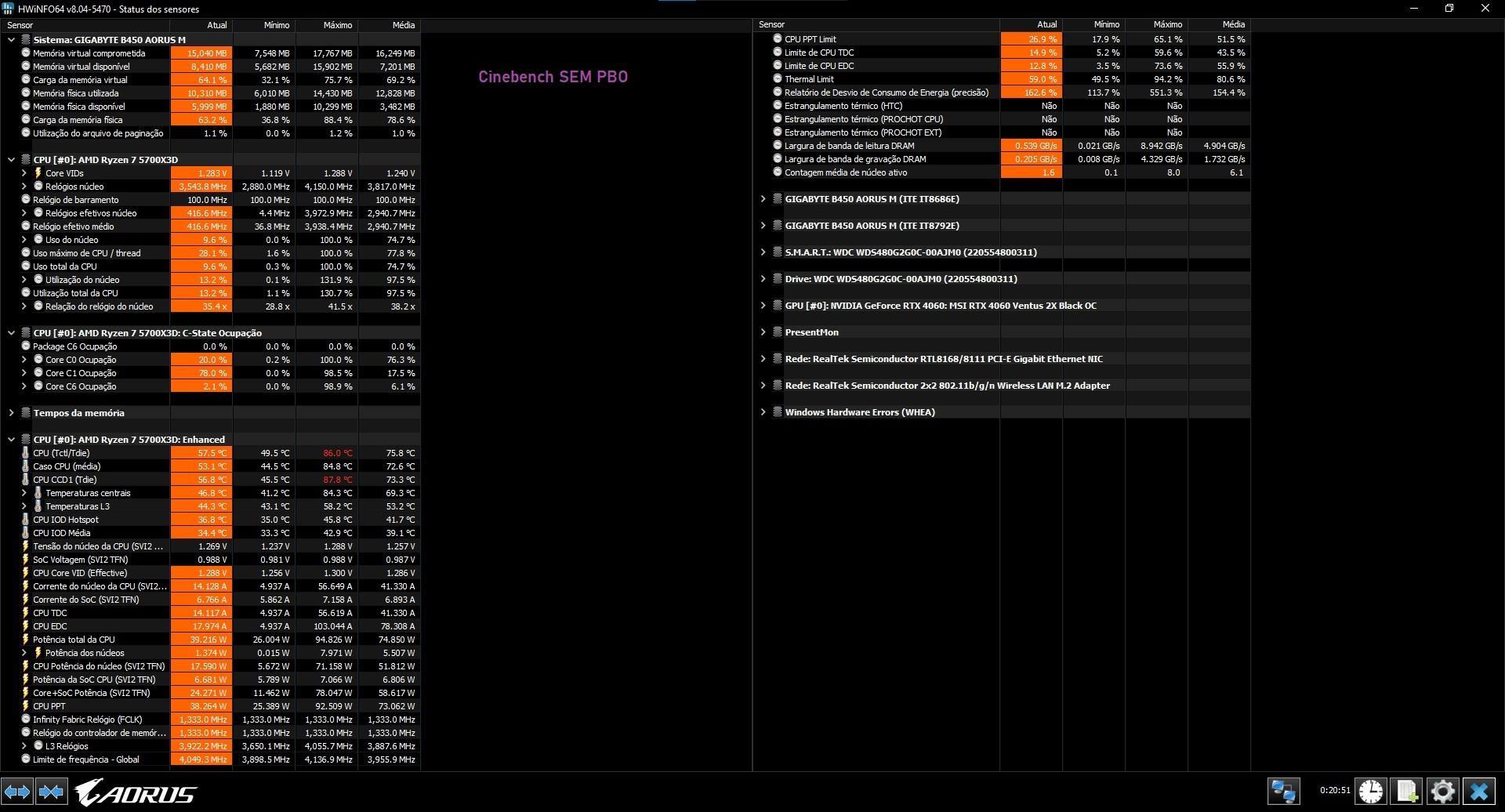Reset min/max values with clock icon
This screenshot has height=812, width=1505.
click(1371, 791)
